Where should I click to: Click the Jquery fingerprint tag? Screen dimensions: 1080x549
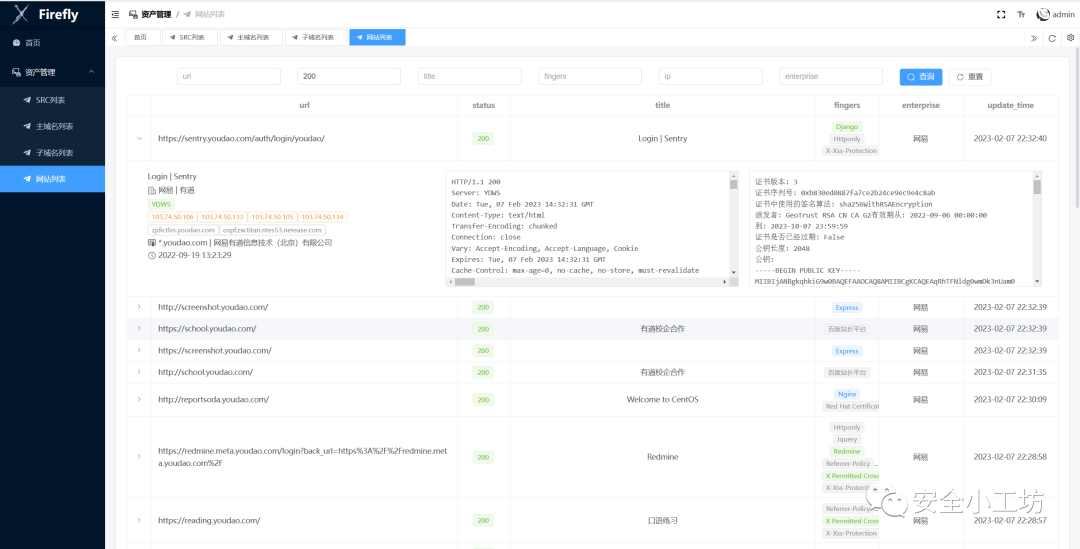847,439
